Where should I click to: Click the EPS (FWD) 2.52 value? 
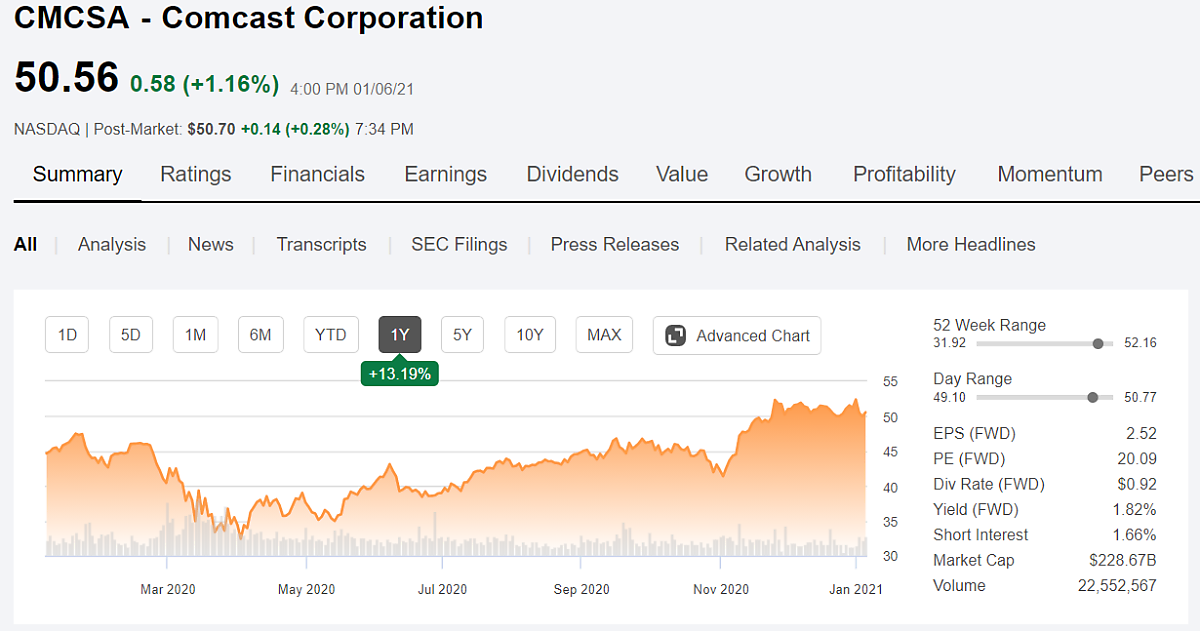point(1140,434)
